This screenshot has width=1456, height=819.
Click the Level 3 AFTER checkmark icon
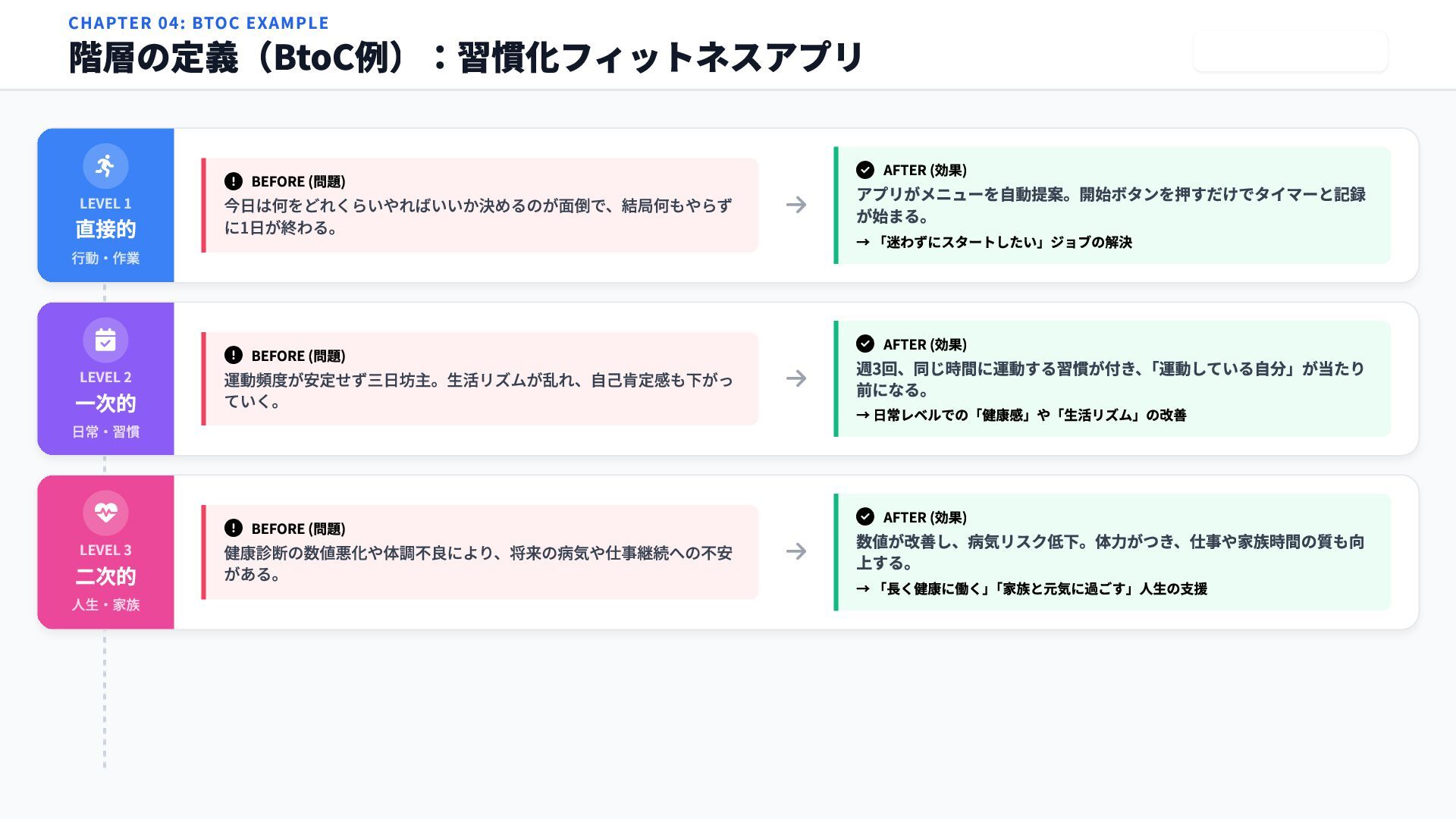(x=865, y=516)
